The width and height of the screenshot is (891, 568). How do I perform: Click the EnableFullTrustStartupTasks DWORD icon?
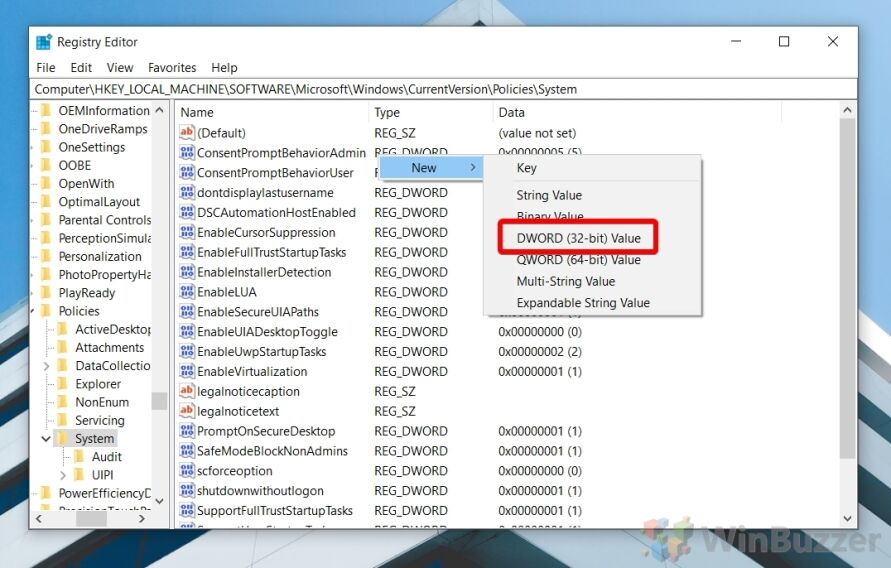186,252
